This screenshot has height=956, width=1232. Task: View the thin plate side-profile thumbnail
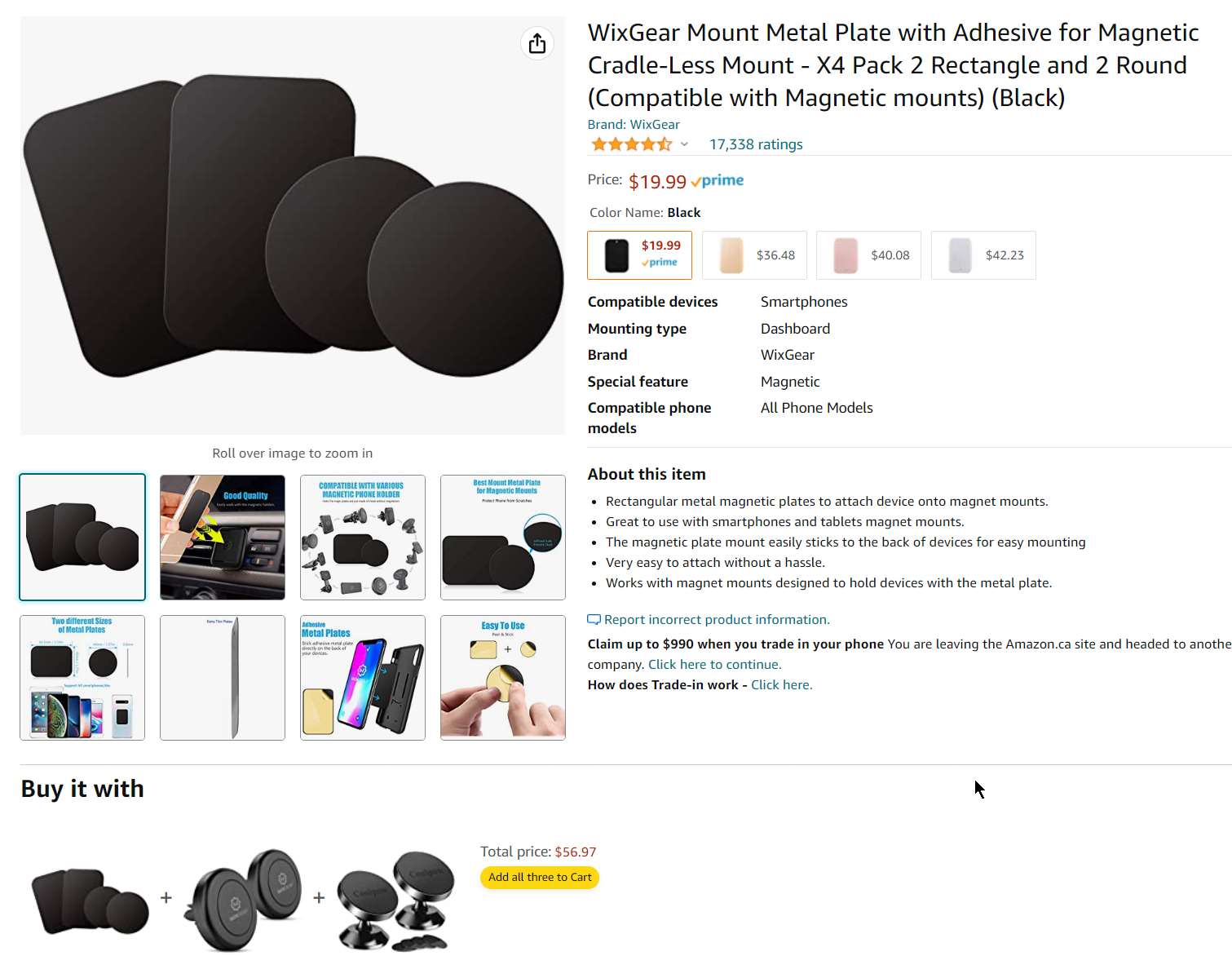pyautogui.click(x=223, y=678)
